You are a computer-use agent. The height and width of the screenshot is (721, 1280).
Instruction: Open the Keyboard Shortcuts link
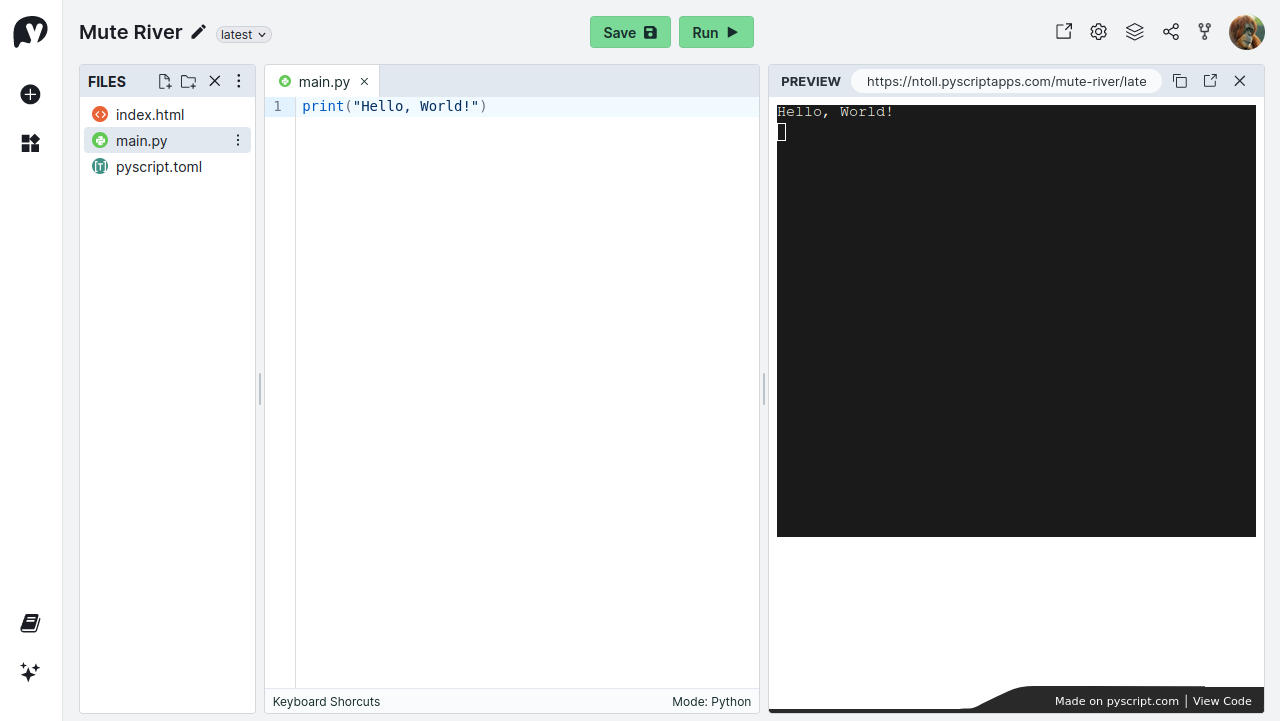326,701
